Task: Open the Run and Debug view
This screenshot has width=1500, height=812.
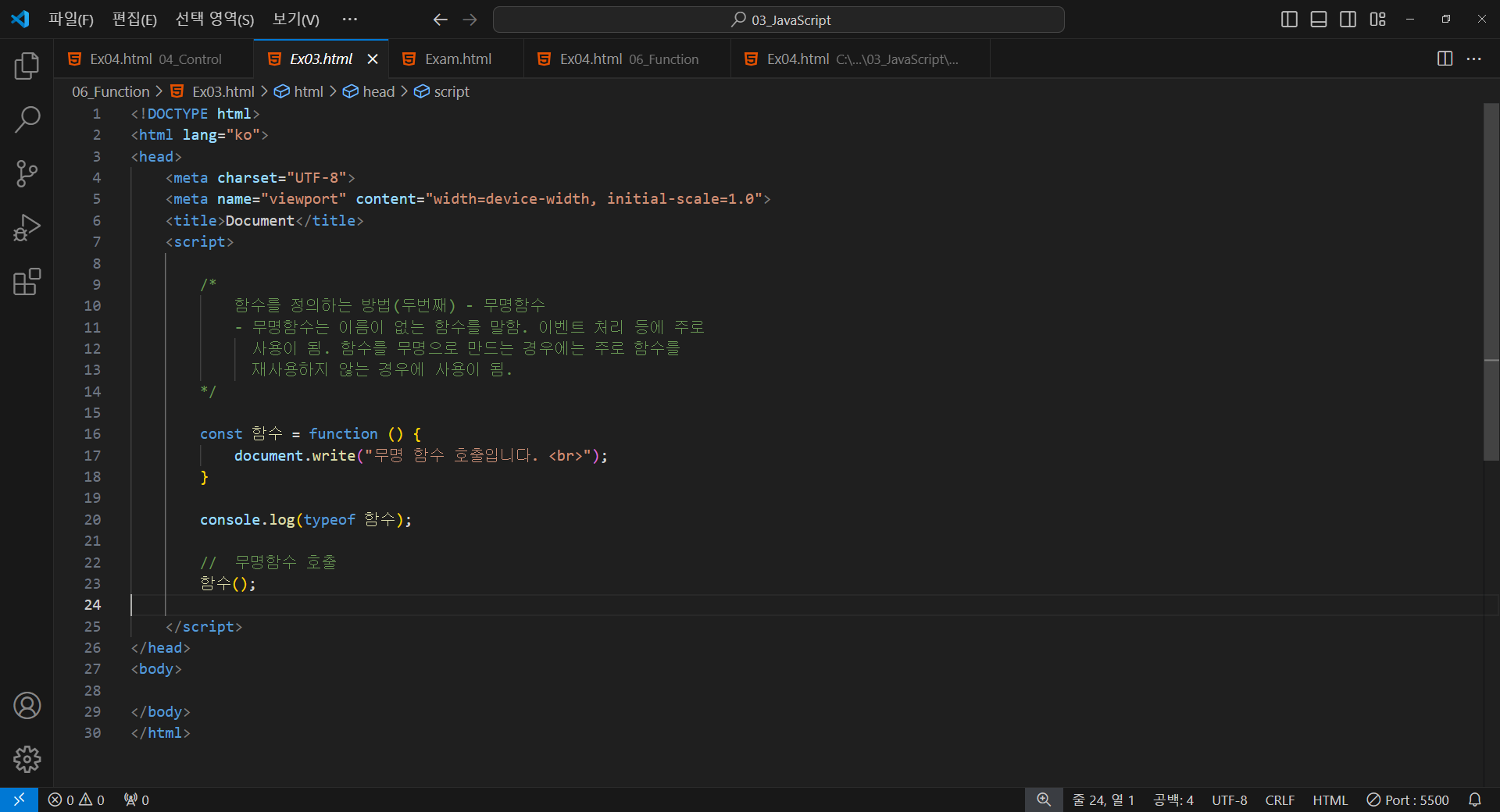Action: [x=27, y=228]
